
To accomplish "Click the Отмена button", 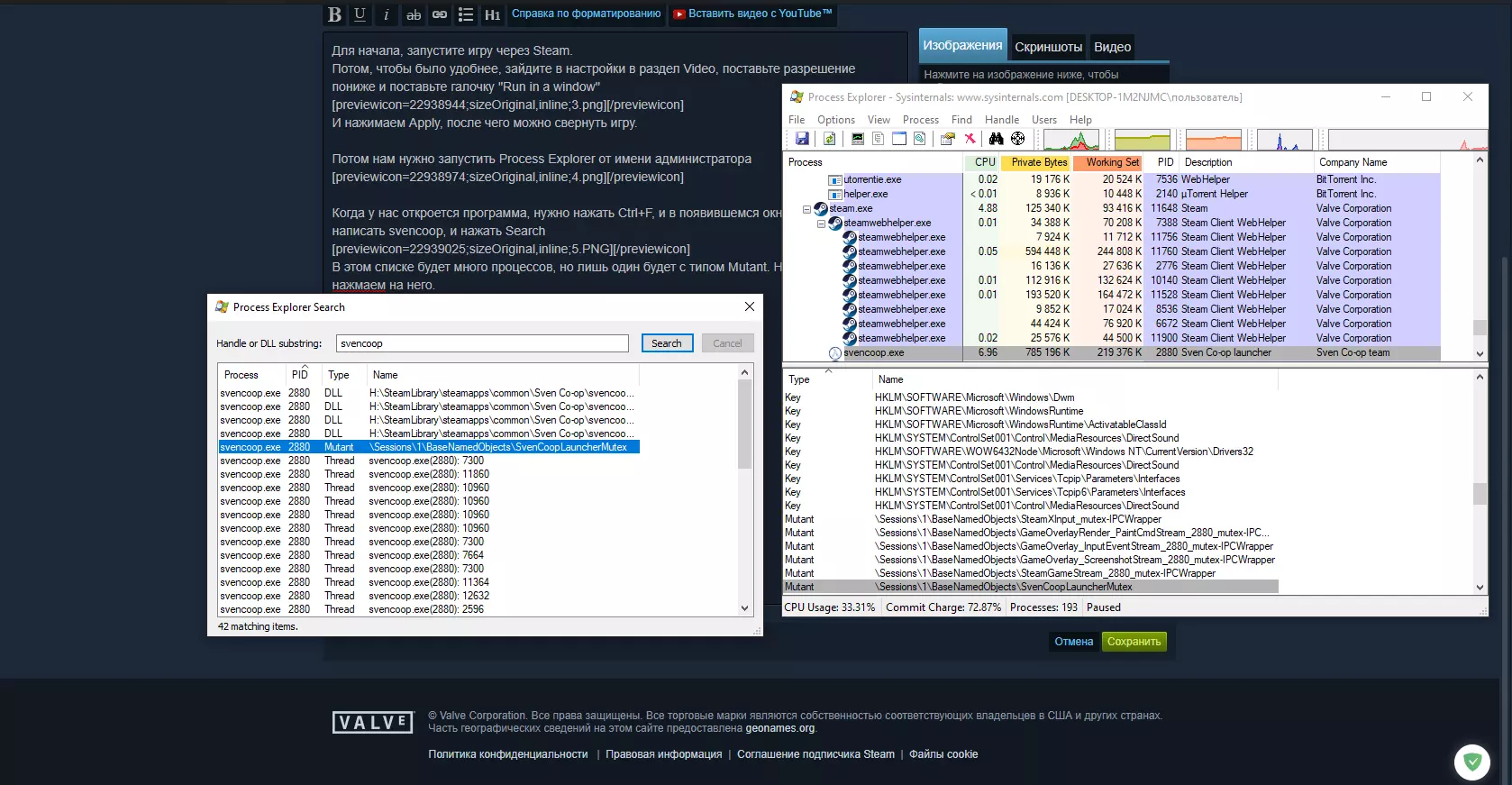I will click(1074, 642).
